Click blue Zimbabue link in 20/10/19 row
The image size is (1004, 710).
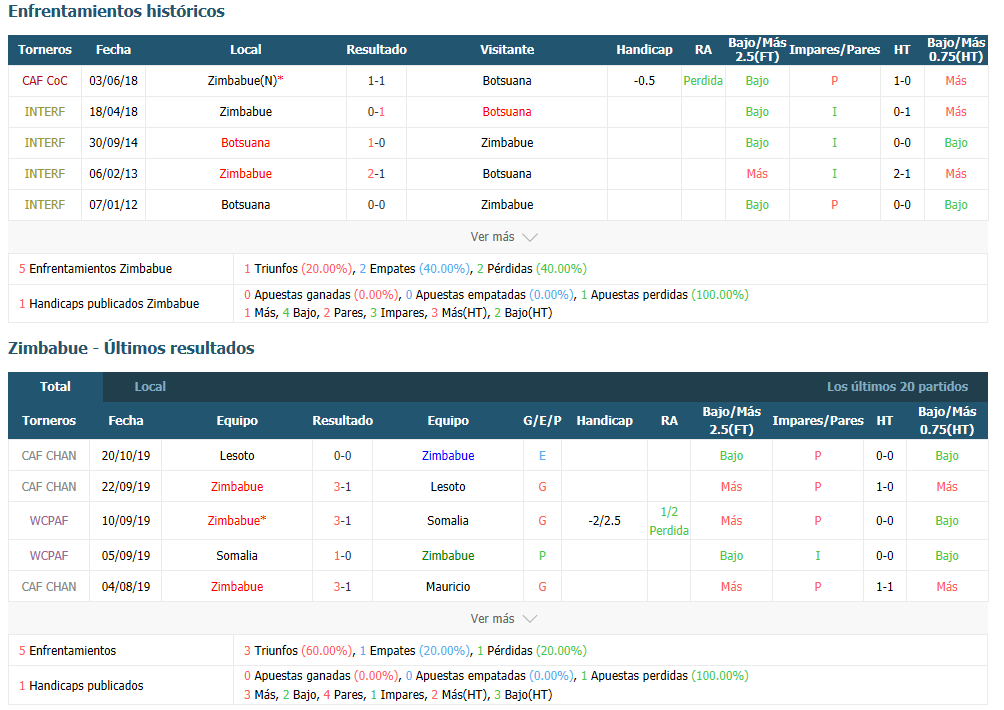(448, 456)
